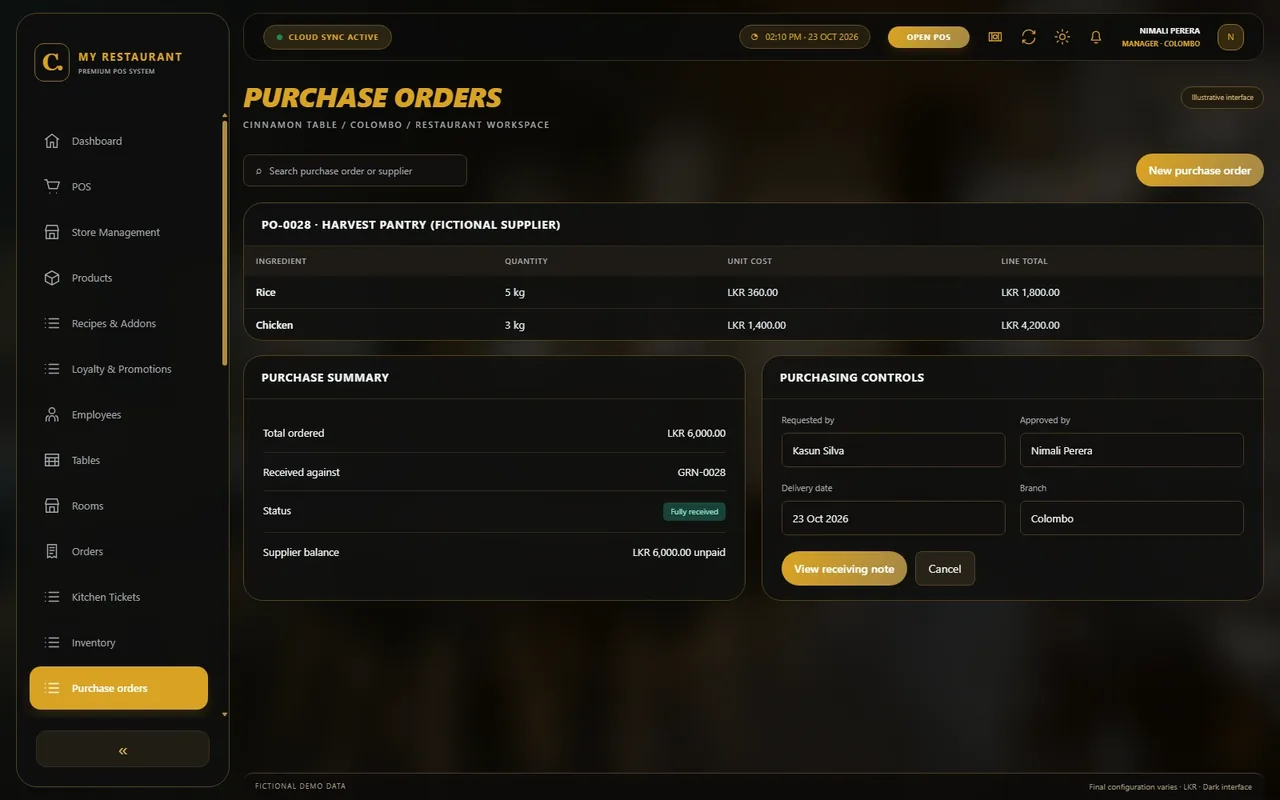
Task: Click the LKR 6,000.00 unpaid supplier balance
Action: [x=679, y=552]
